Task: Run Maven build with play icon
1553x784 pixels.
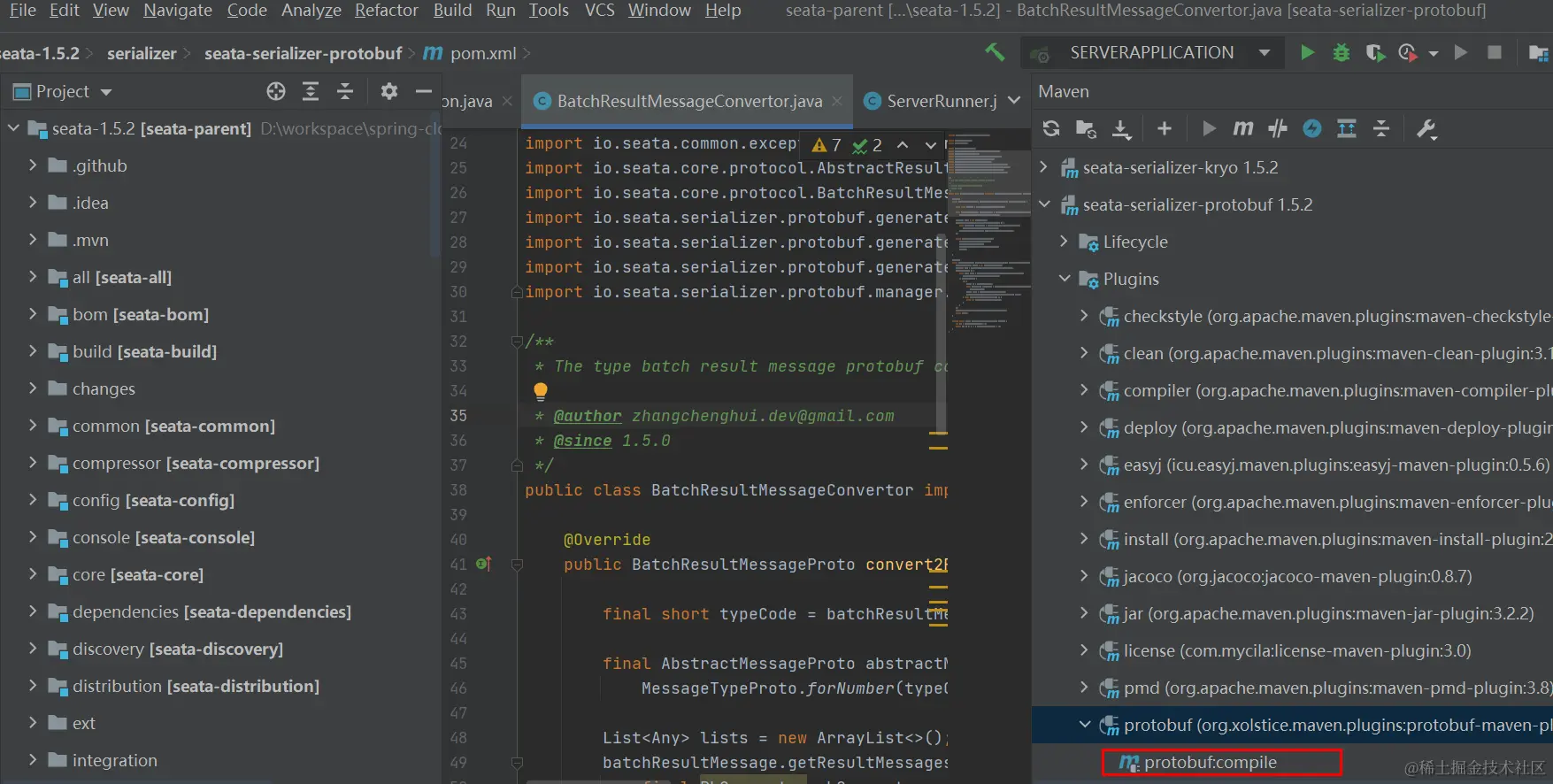Action: pyautogui.click(x=1209, y=128)
